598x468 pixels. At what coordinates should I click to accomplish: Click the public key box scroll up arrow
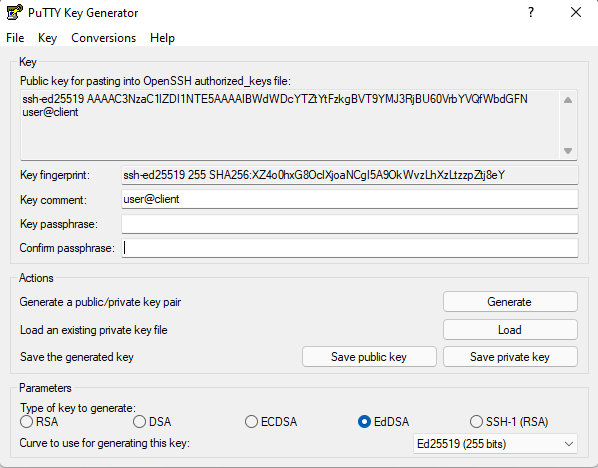(568, 100)
